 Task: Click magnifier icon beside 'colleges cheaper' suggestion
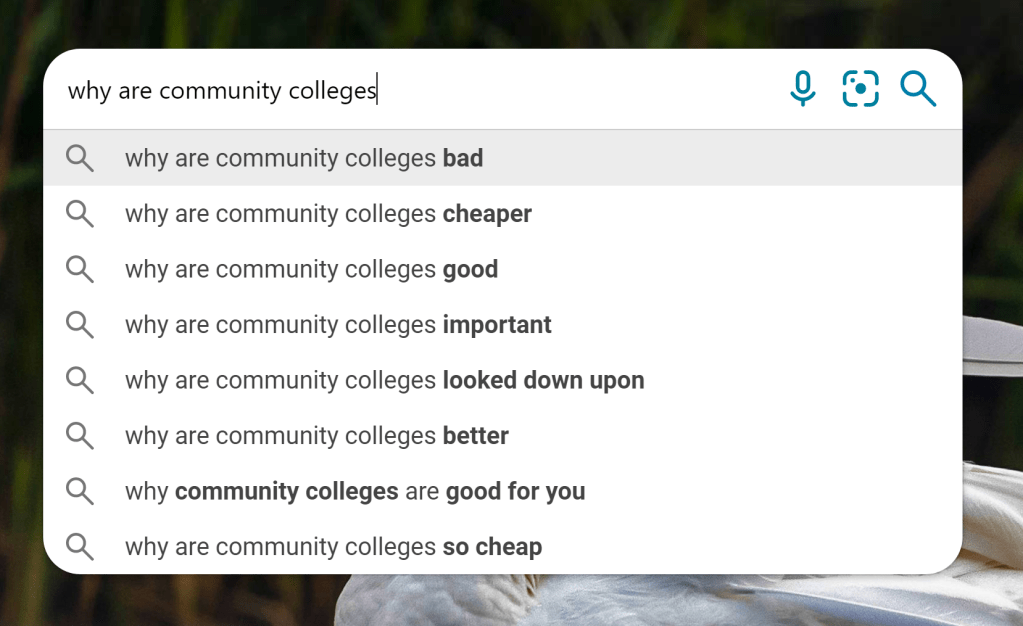click(x=80, y=214)
